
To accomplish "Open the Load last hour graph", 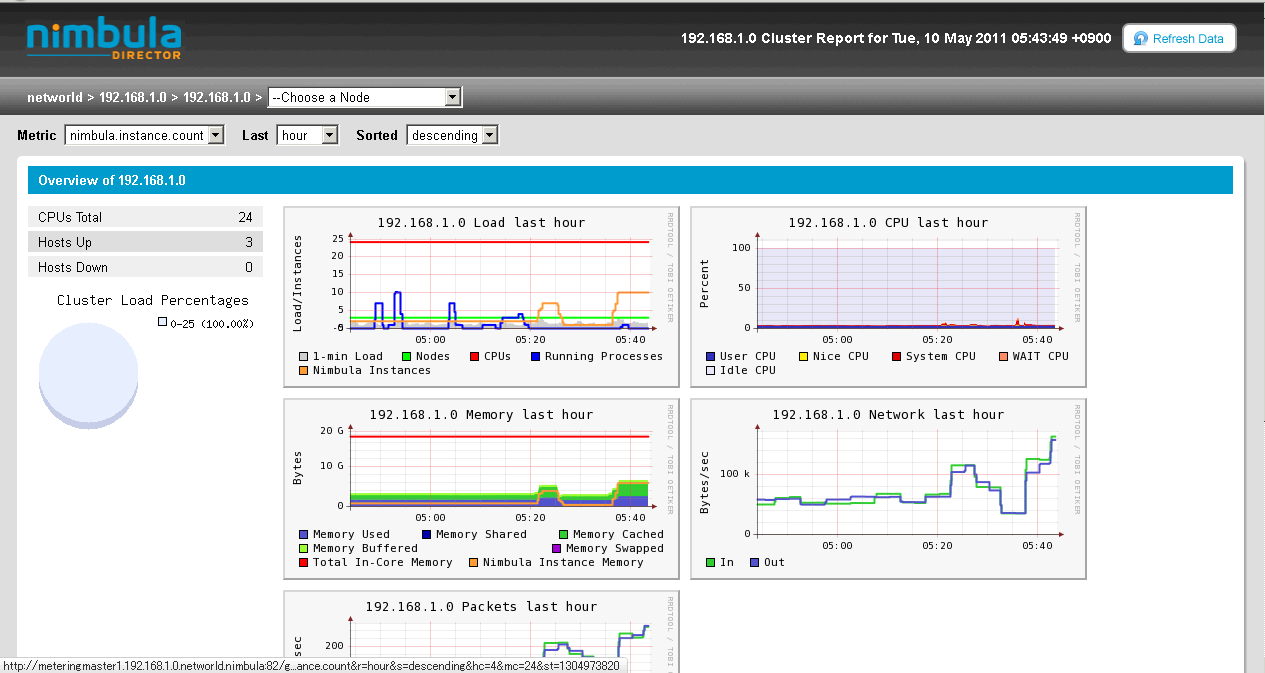I will pyautogui.click(x=481, y=296).
